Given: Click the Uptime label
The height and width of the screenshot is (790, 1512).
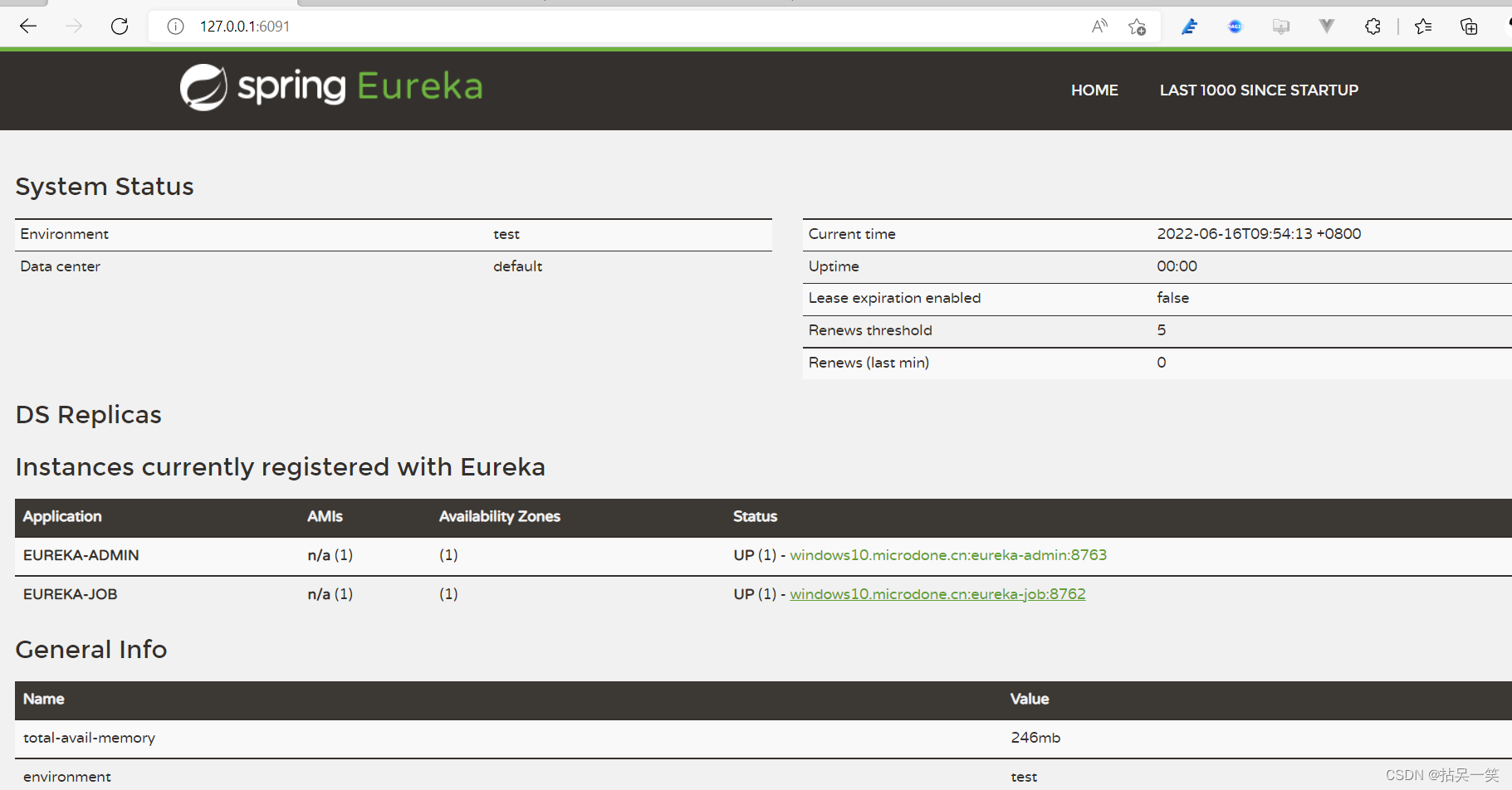Looking at the screenshot, I should [x=834, y=266].
